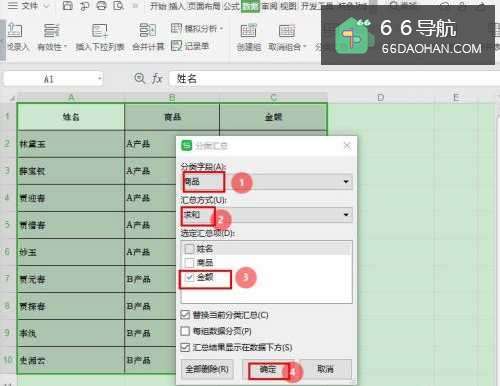
Task: Click cell A3 薛宝钗
Action: pyautogui.click(x=71, y=171)
